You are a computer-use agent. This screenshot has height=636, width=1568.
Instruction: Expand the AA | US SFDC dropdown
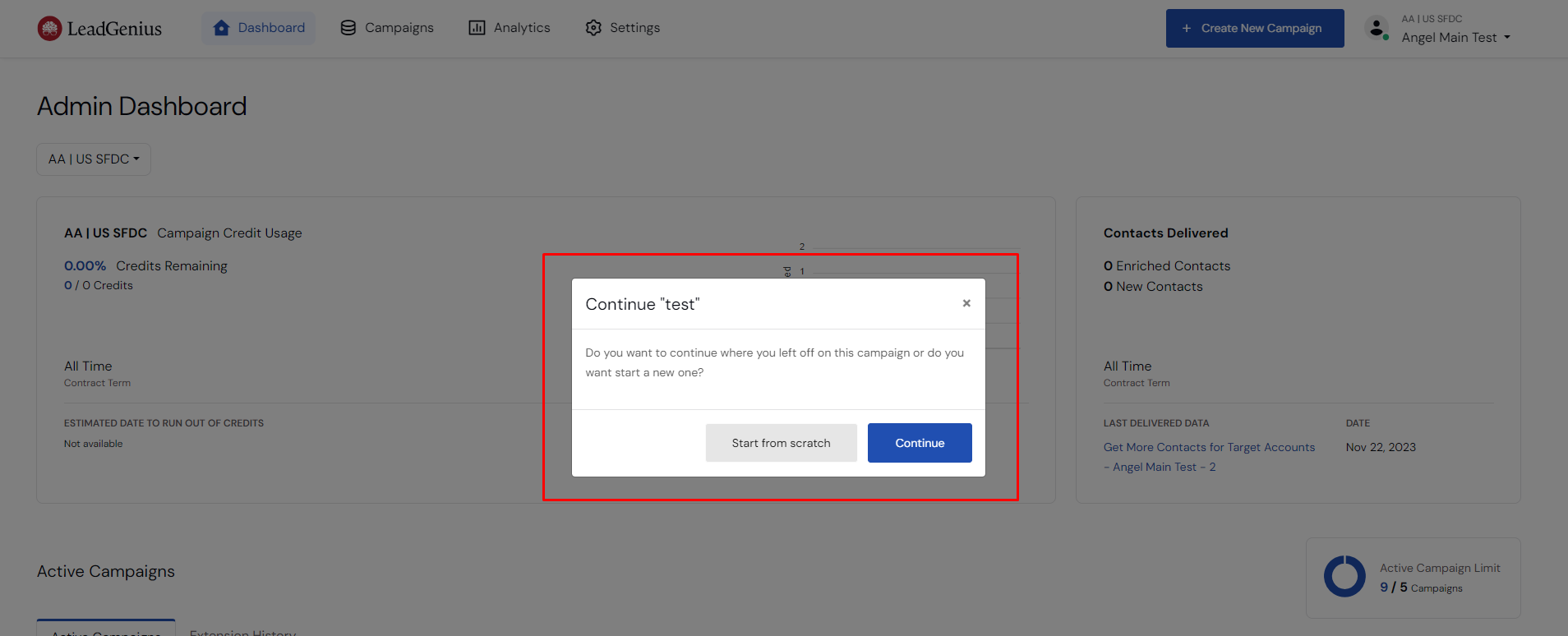pyautogui.click(x=94, y=159)
